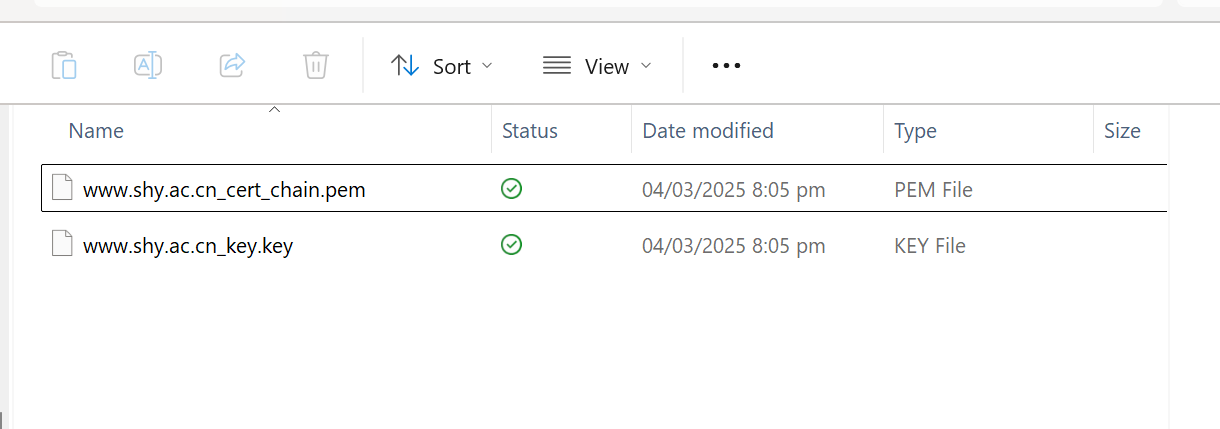Click the Size column header
The height and width of the screenshot is (429, 1220).
[1122, 131]
